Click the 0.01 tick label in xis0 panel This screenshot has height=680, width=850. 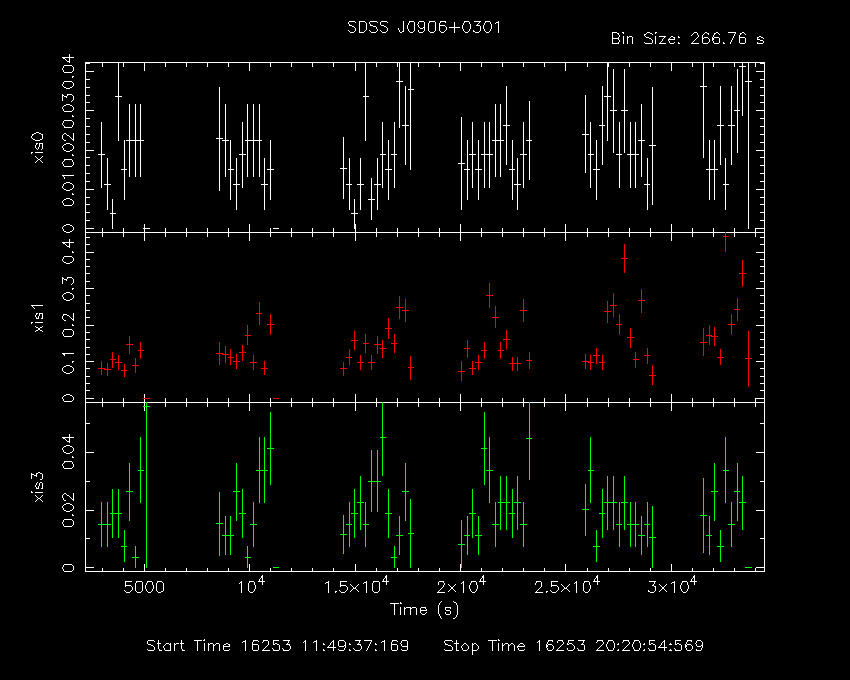pyautogui.click(x=68, y=189)
